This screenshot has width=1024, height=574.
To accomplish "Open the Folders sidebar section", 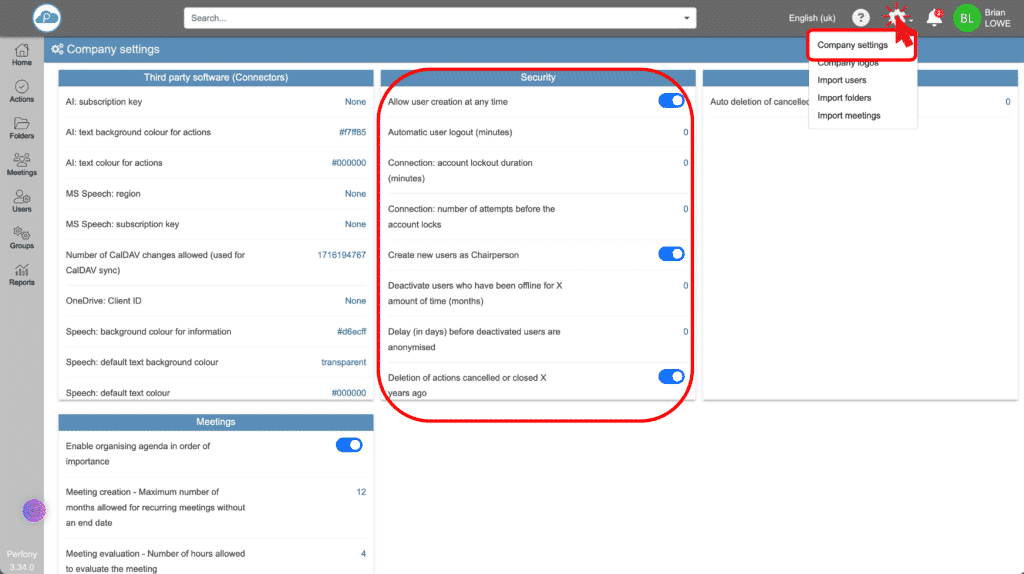I will (x=22, y=127).
